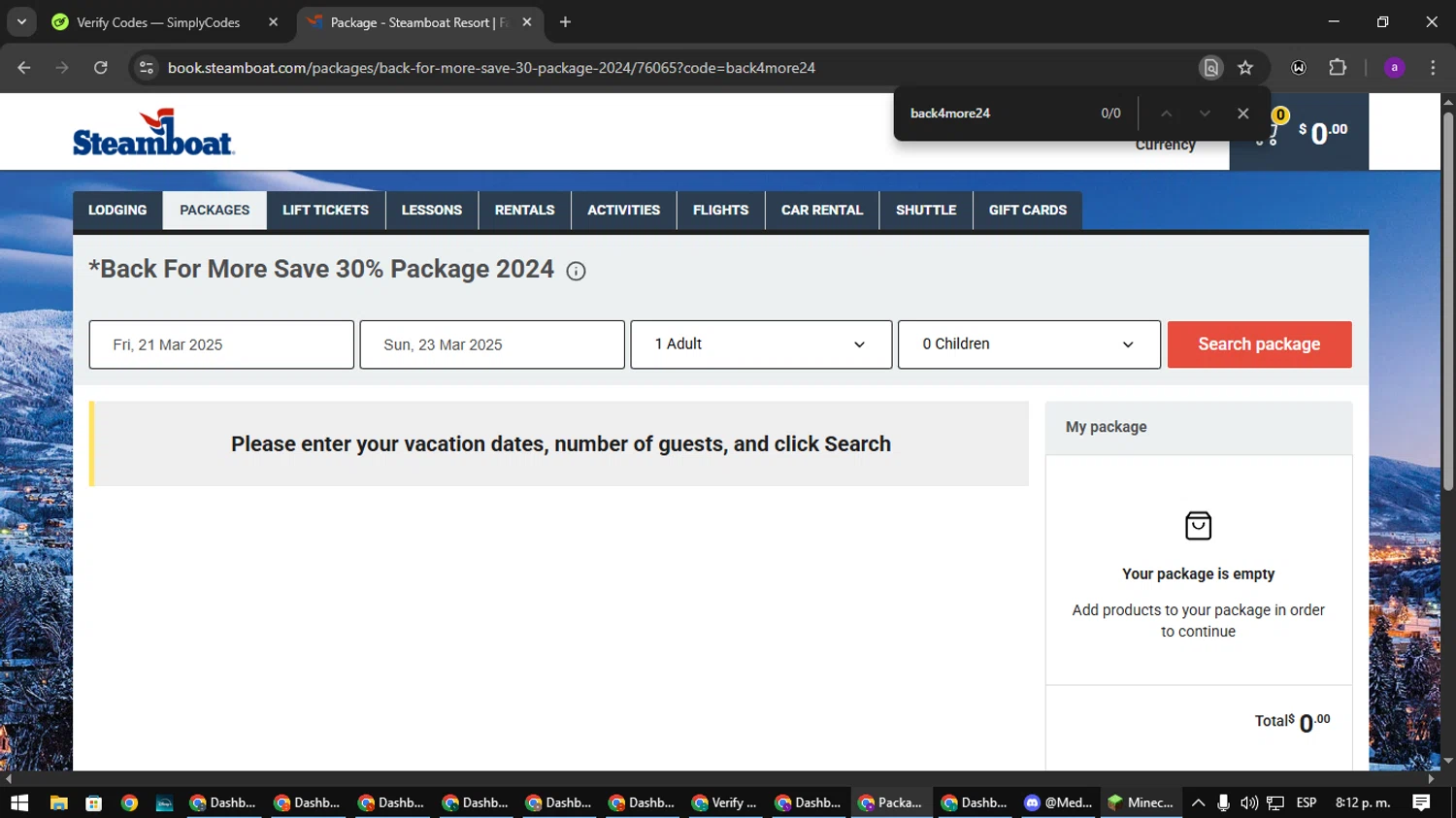Click the "Your package is empty" text
The width and height of the screenshot is (1456, 818).
click(x=1199, y=574)
